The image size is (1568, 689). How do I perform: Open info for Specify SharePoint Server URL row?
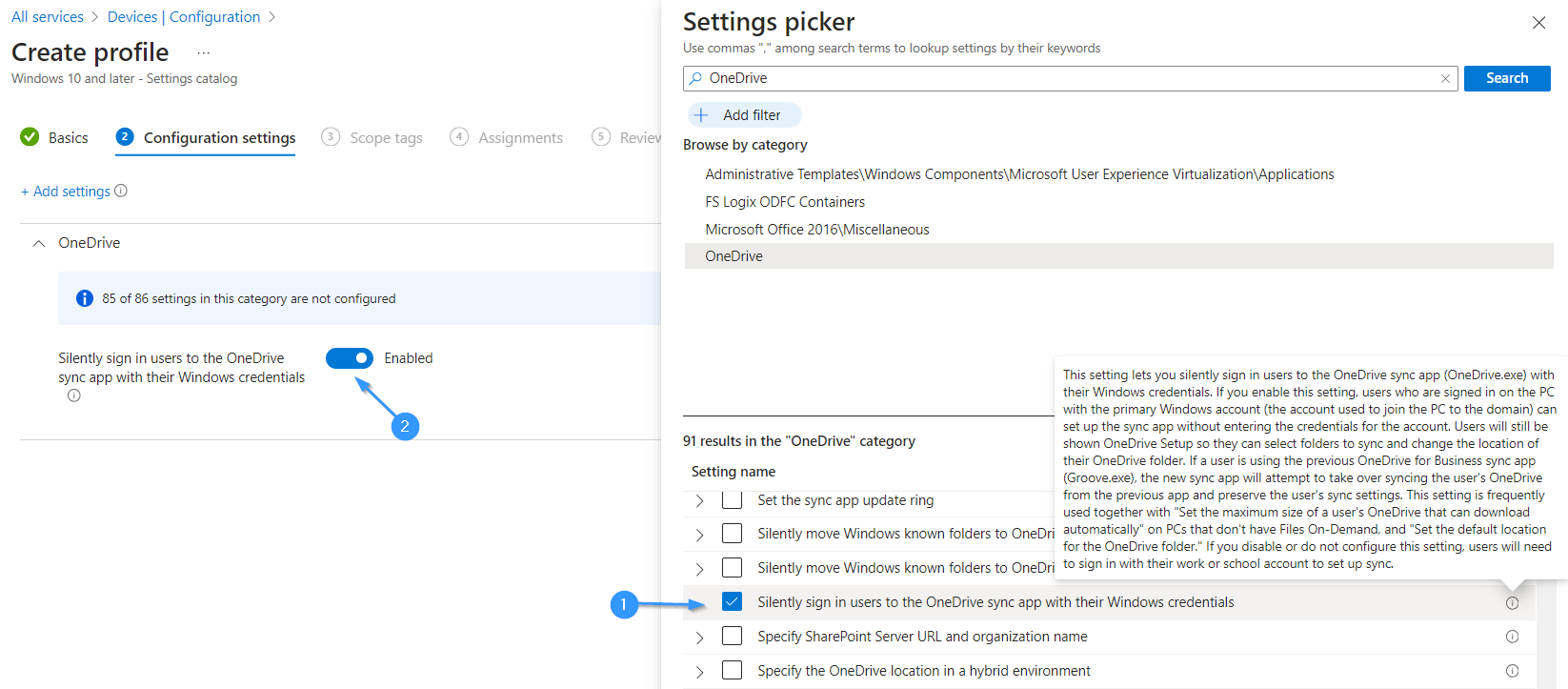click(1512, 637)
